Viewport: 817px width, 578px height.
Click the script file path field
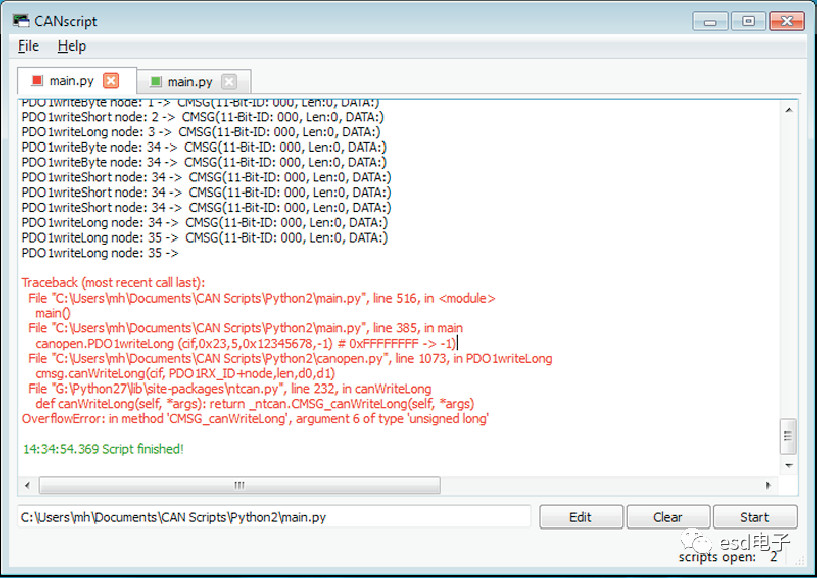click(273, 517)
